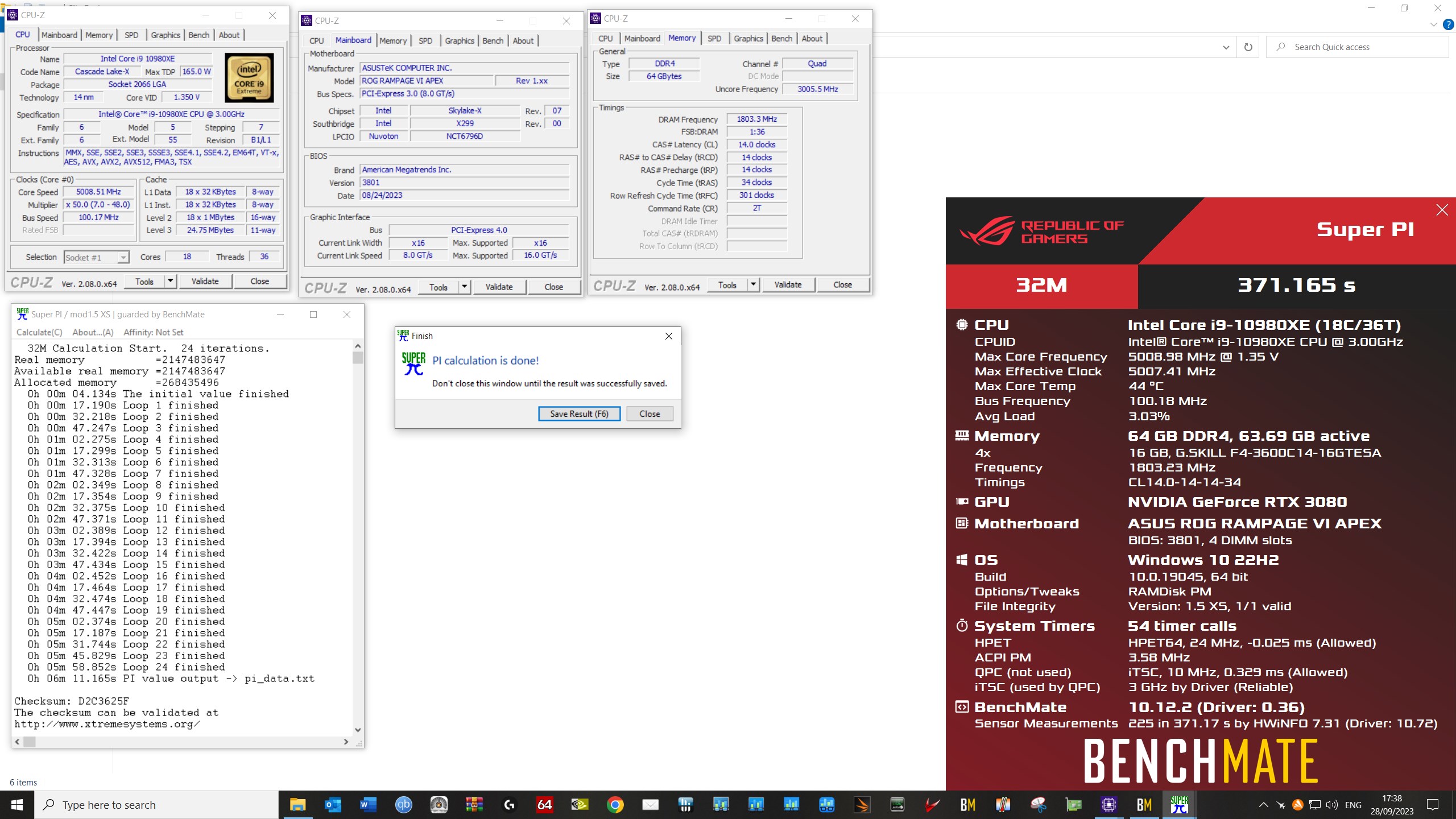Click Validate in the first CPU-Z window
The width and height of the screenshot is (1456, 819).
[205, 281]
